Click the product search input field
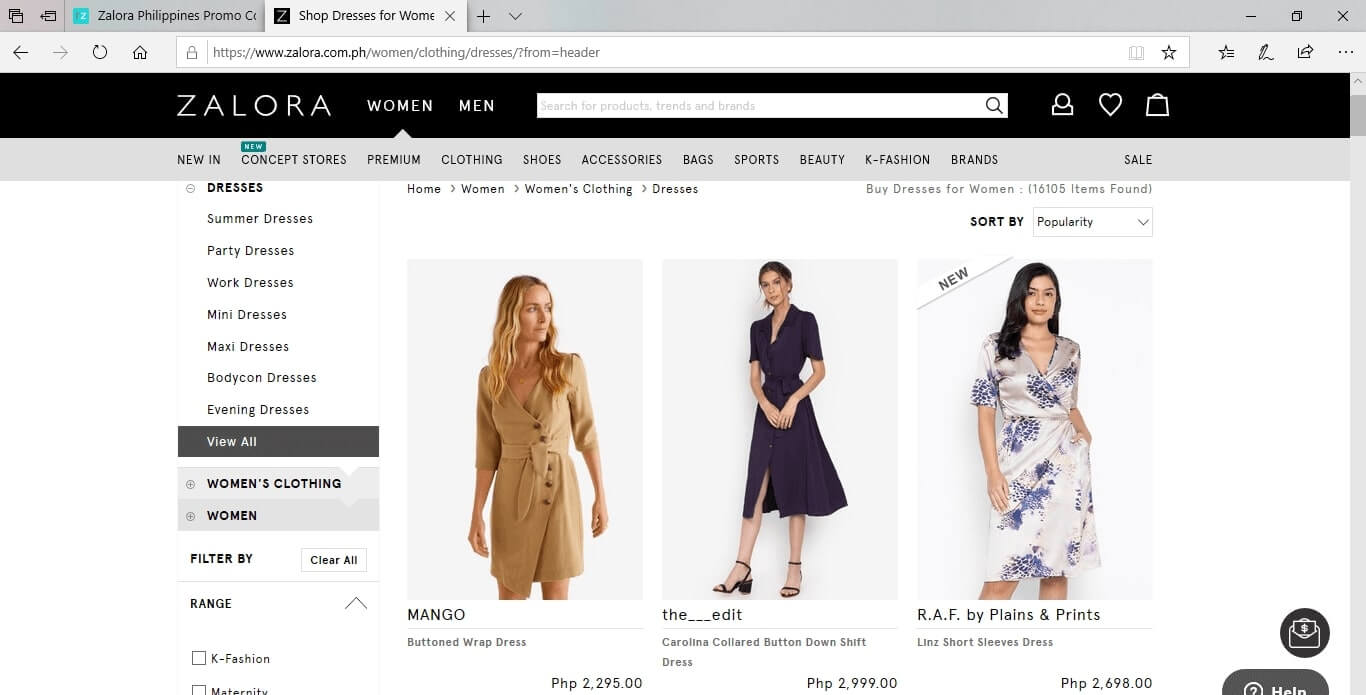 (760, 105)
